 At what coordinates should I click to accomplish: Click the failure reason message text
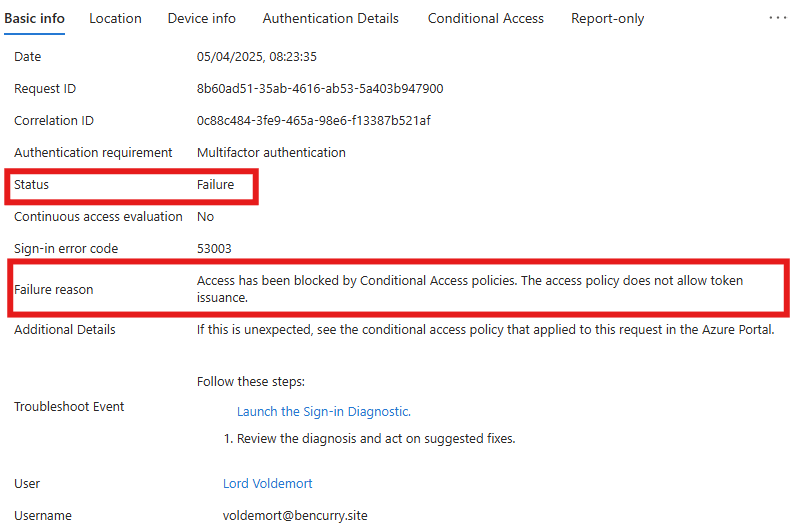(470, 289)
